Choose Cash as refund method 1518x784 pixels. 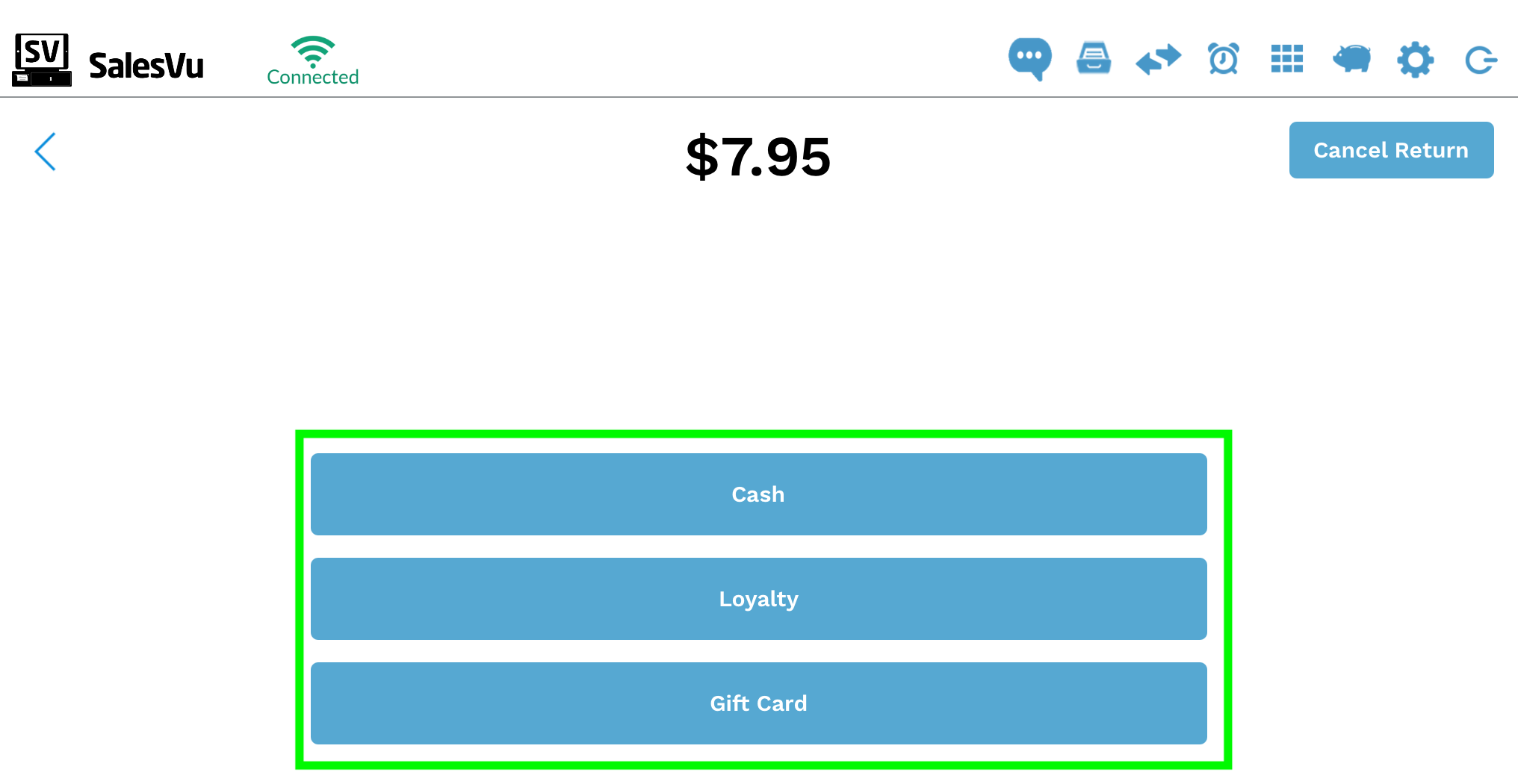pos(758,494)
